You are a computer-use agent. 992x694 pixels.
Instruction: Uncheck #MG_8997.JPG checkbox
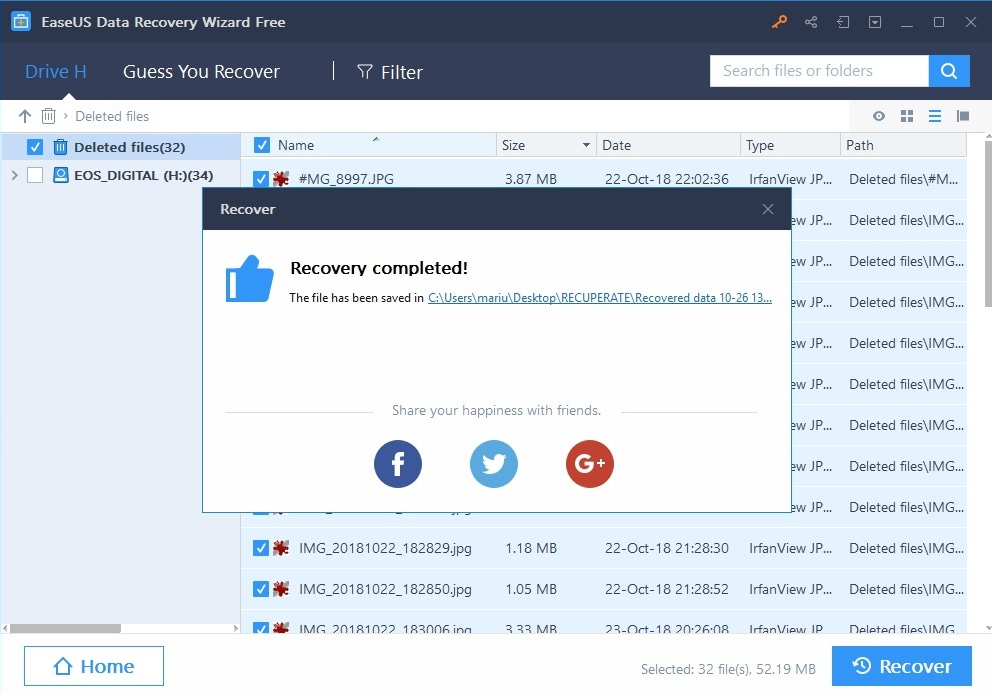tap(261, 179)
